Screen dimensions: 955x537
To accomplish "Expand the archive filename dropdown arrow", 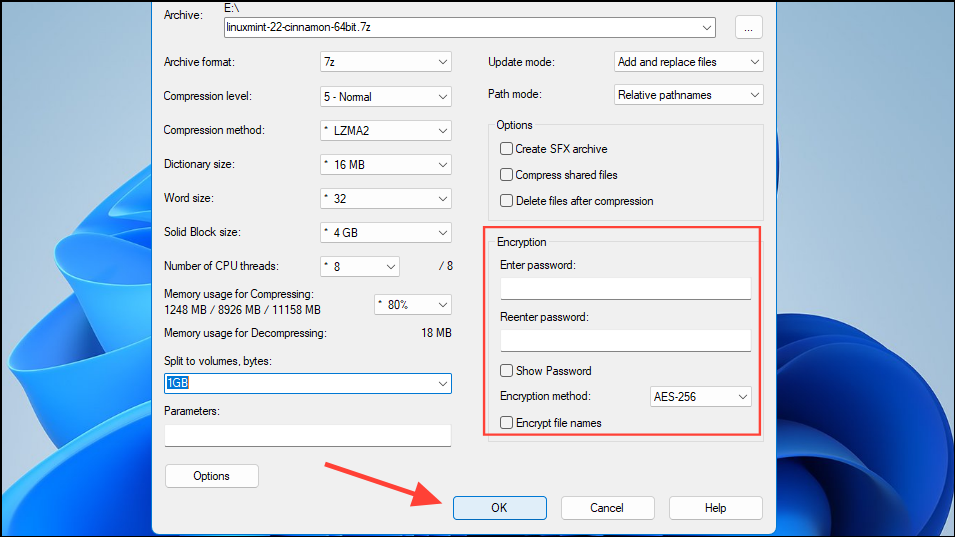I will 707,27.
